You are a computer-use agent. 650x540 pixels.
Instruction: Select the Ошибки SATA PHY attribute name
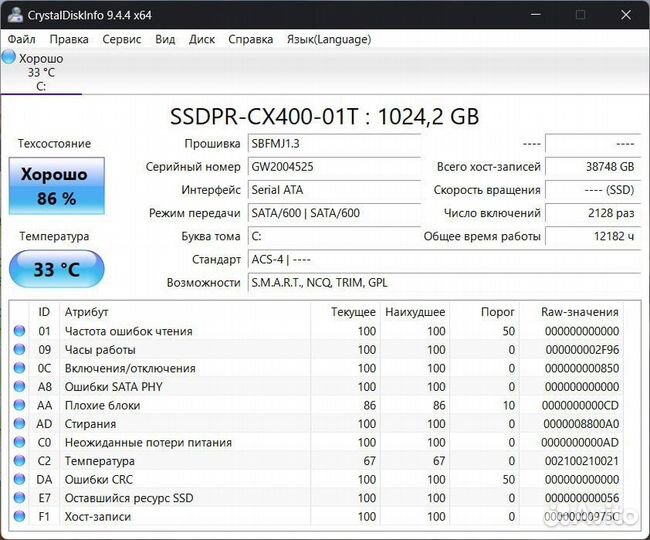point(113,387)
